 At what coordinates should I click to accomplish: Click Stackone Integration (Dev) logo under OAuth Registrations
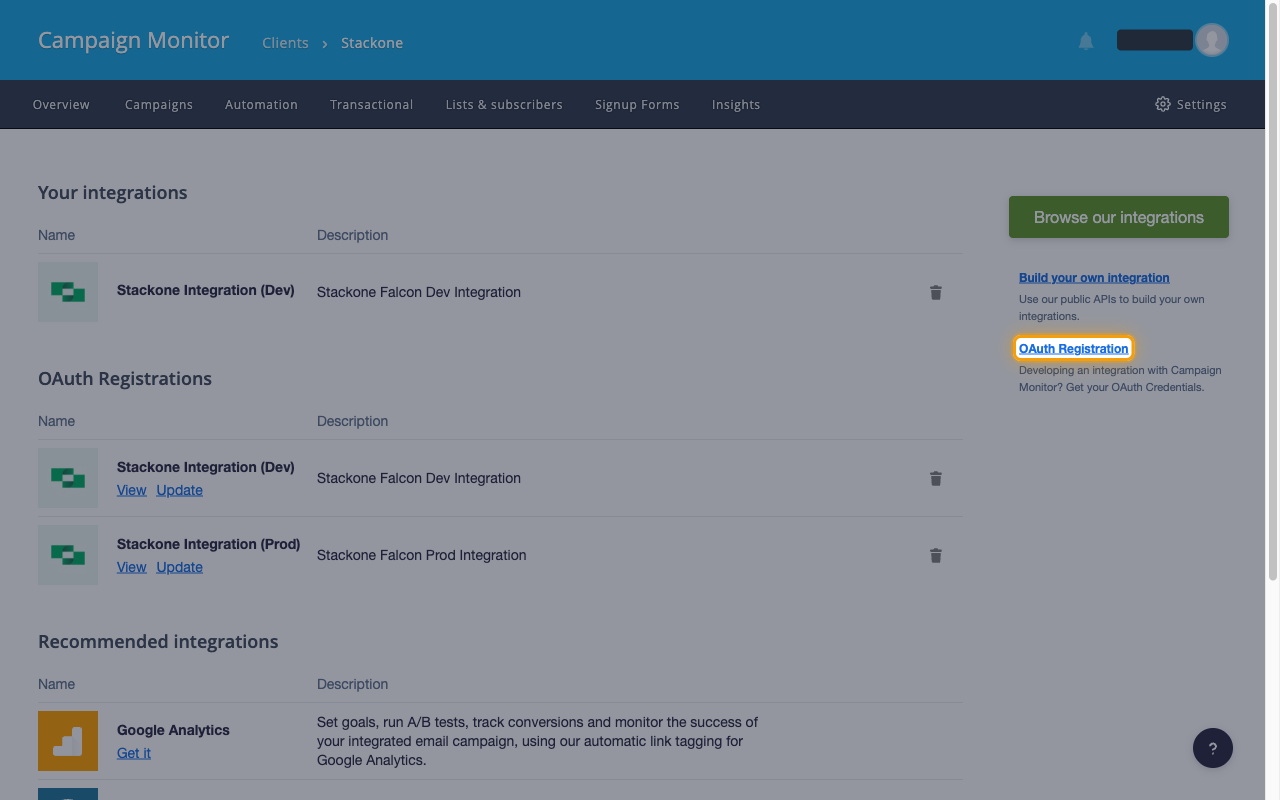[x=68, y=478]
